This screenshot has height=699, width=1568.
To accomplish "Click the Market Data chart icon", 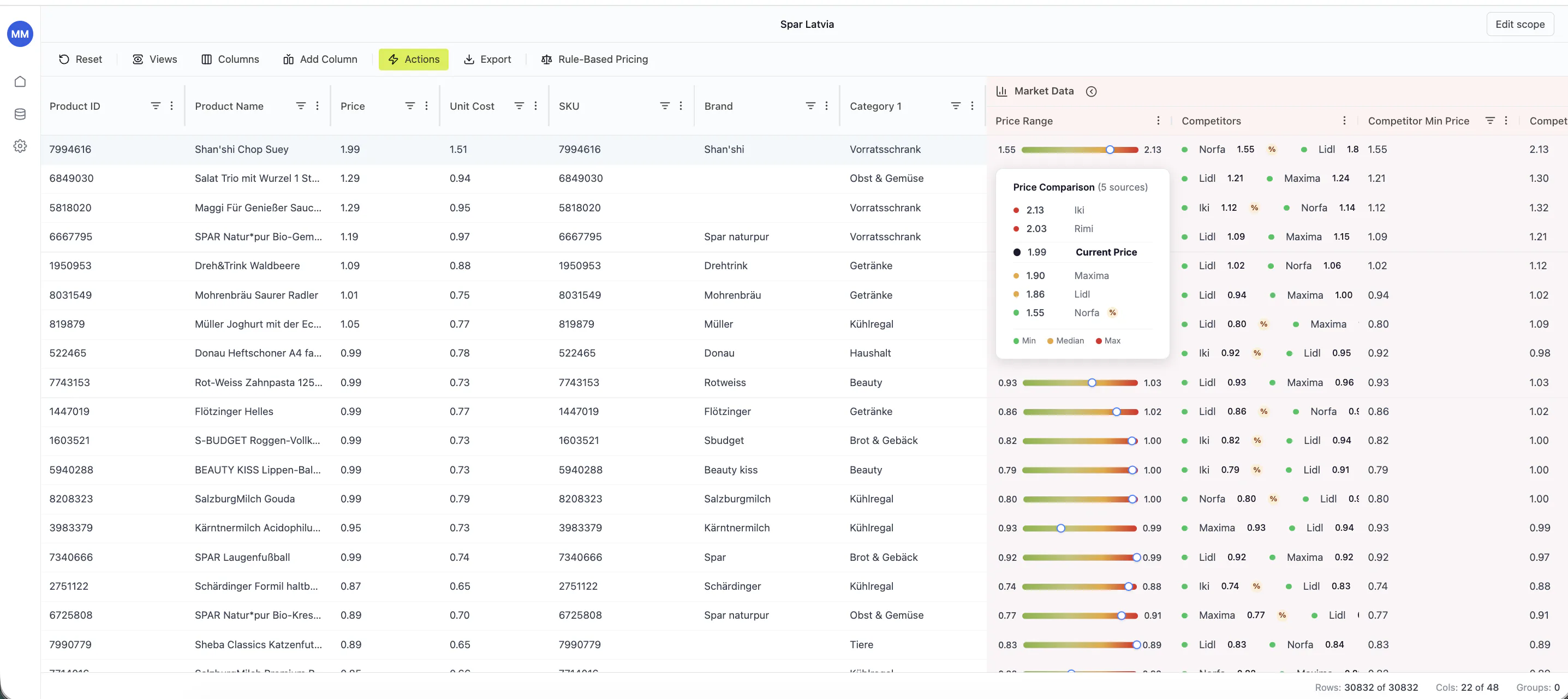I will tap(1001, 91).
